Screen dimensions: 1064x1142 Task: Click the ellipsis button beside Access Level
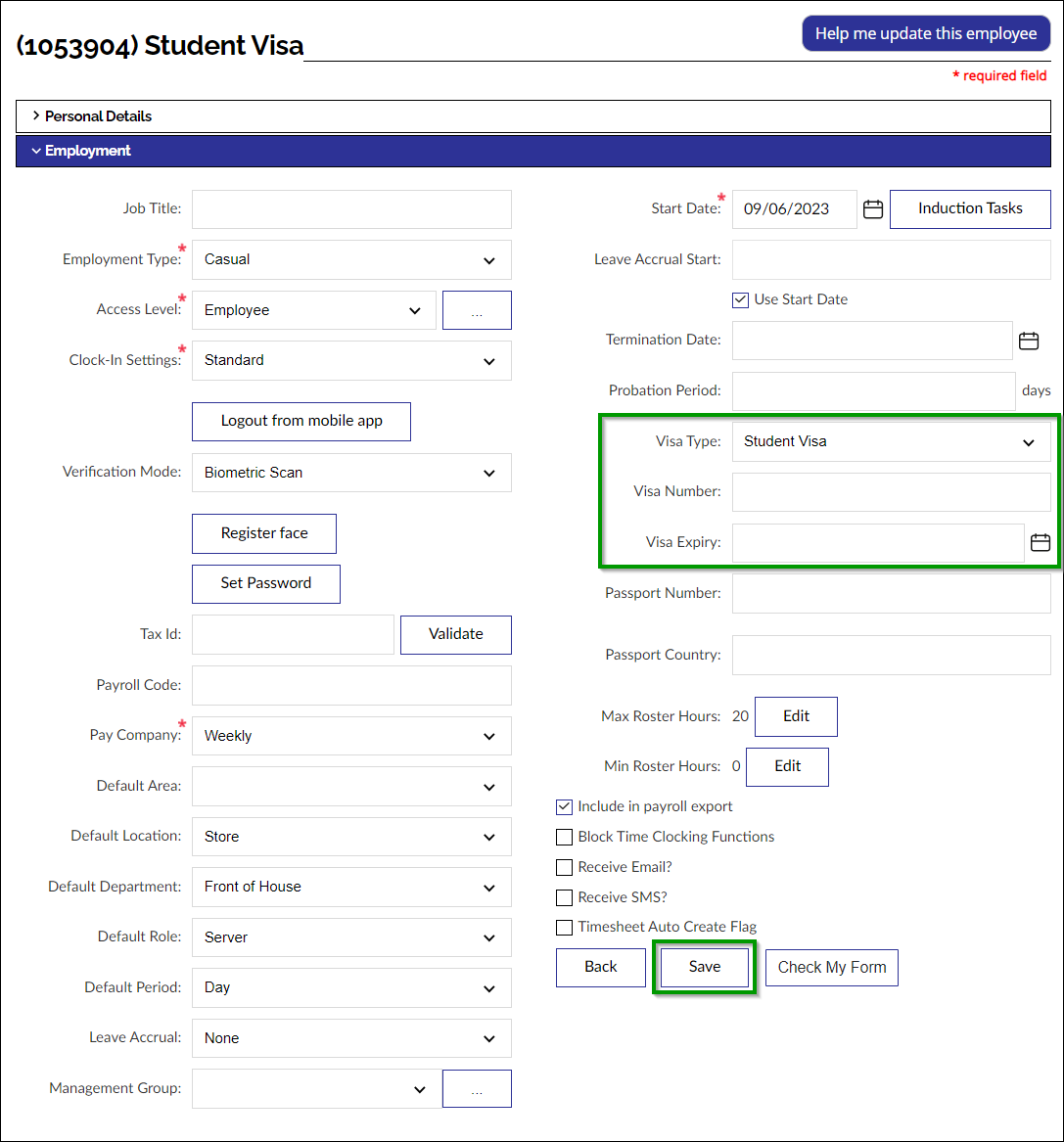click(477, 309)
